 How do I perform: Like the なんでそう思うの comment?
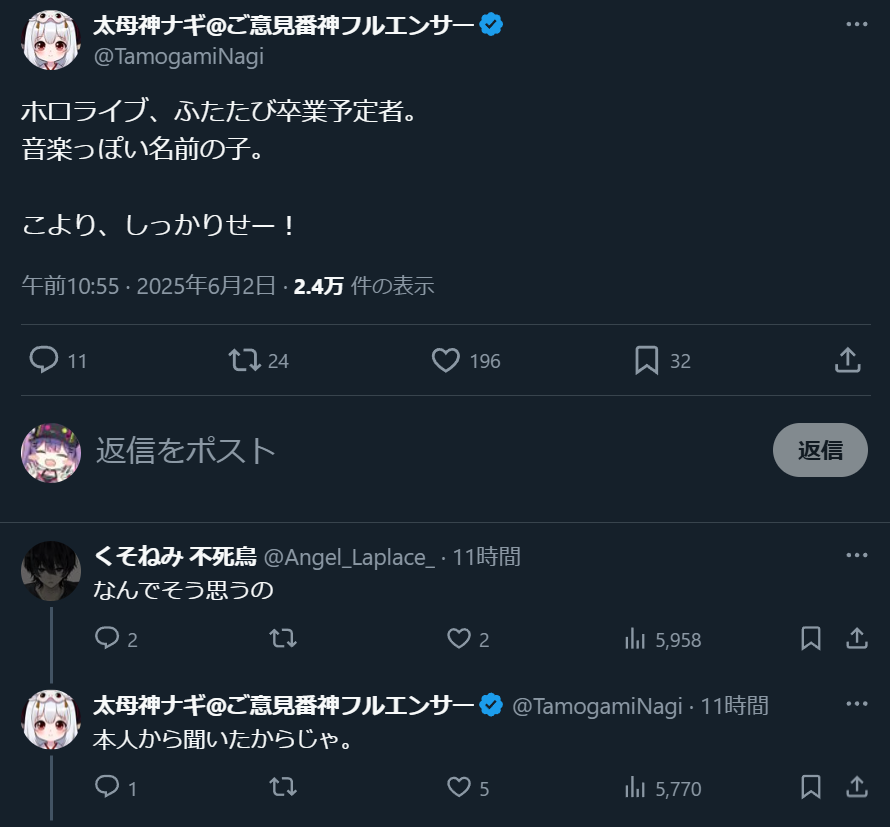click(x=459, y=638)
